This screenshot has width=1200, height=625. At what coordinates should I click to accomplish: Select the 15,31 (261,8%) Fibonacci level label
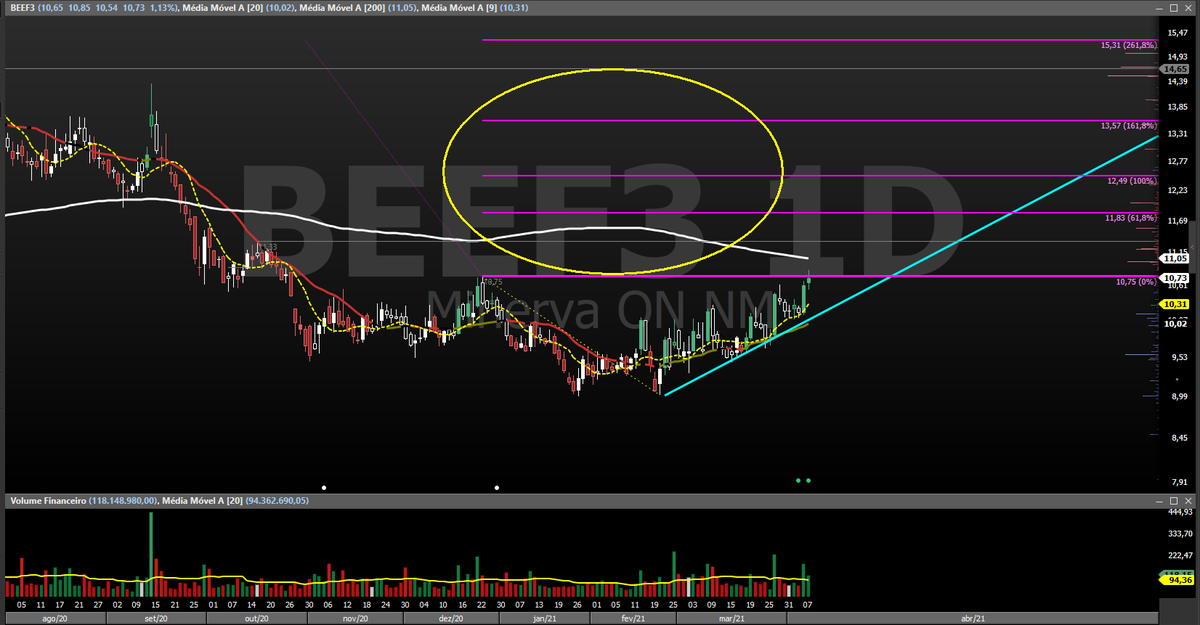click(x=1128, y=45)
